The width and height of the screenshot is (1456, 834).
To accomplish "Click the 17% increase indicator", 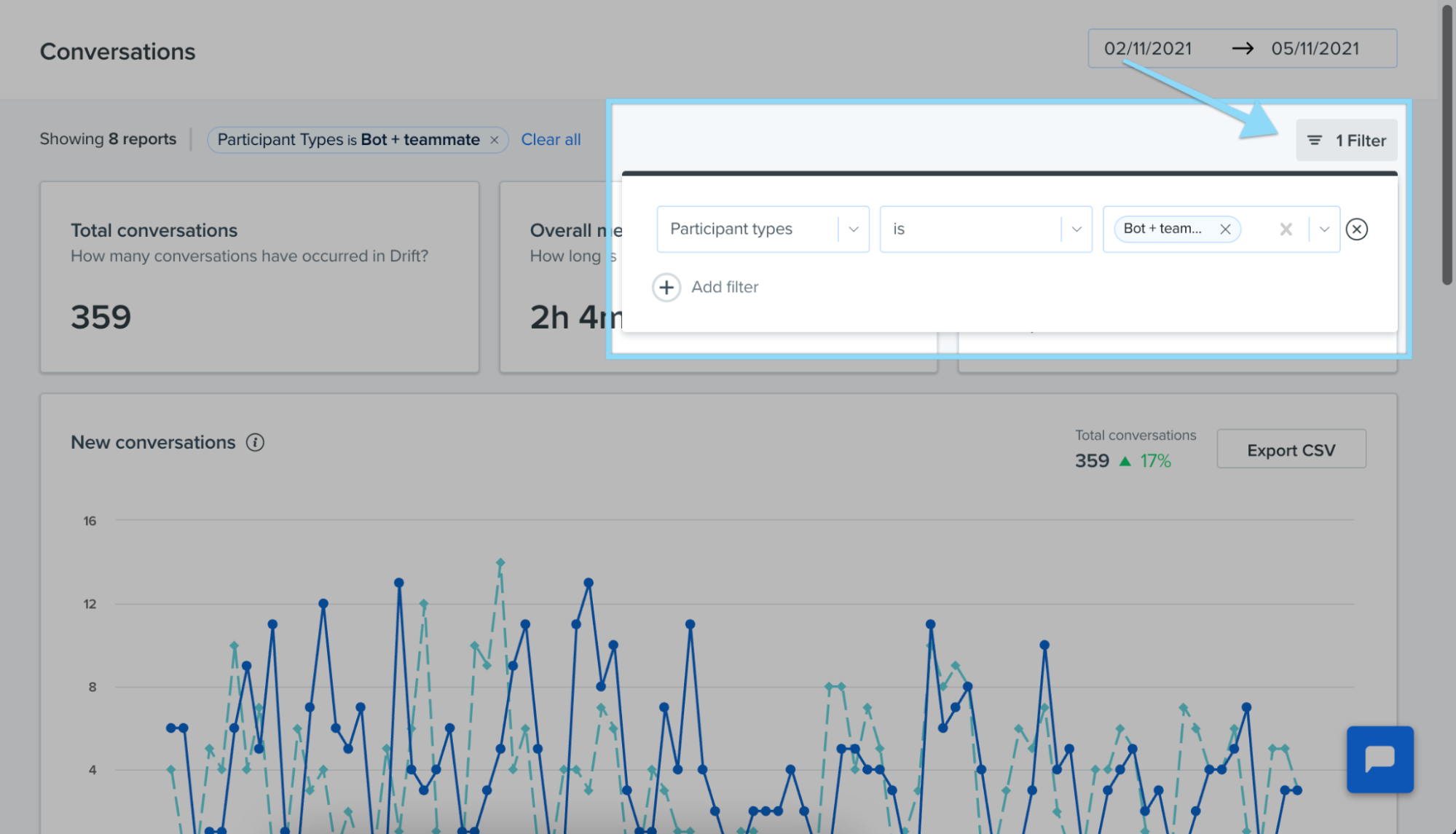I will [x=1145, y=461].
